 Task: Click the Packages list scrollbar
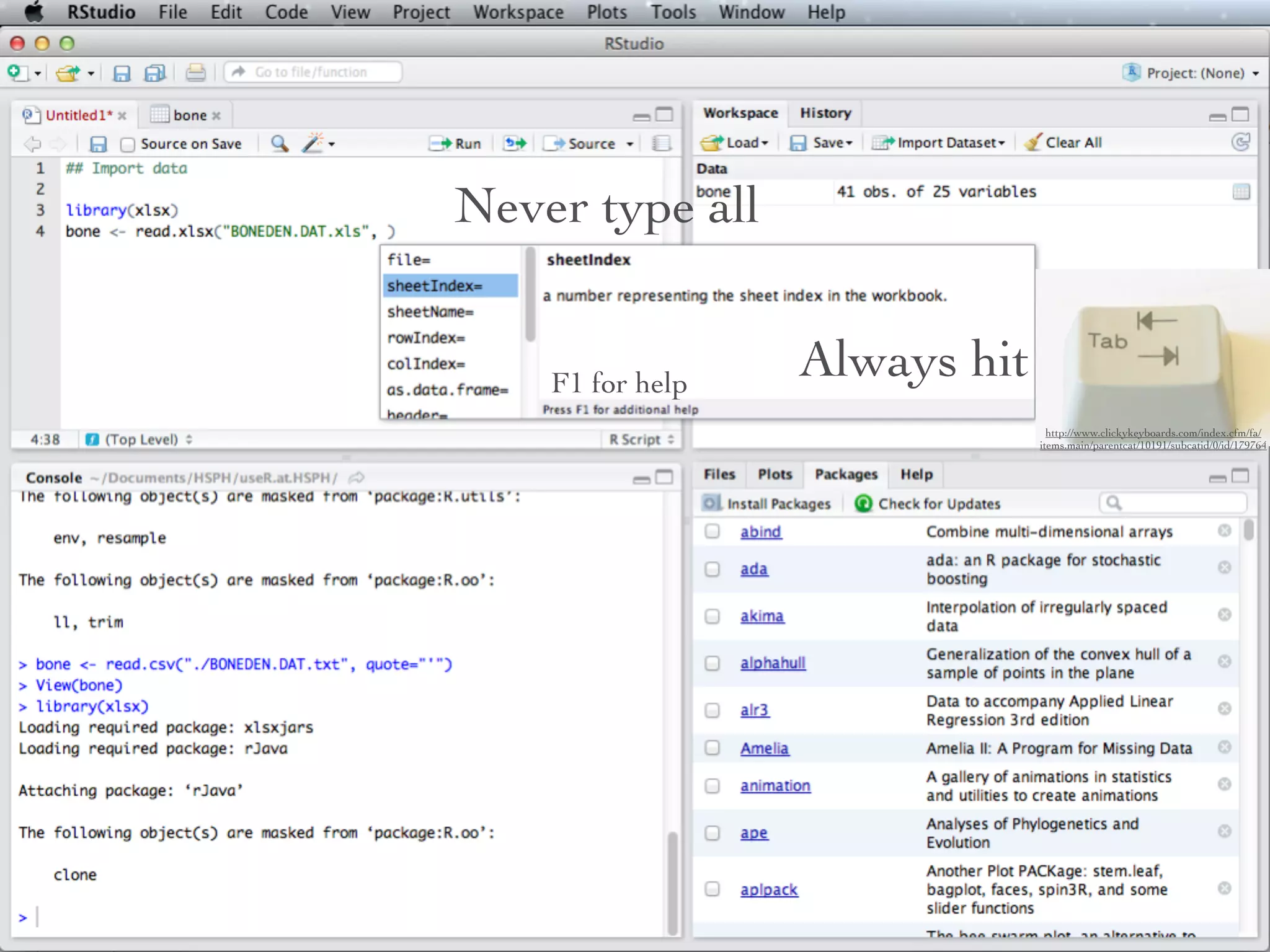pos(1248,531)
